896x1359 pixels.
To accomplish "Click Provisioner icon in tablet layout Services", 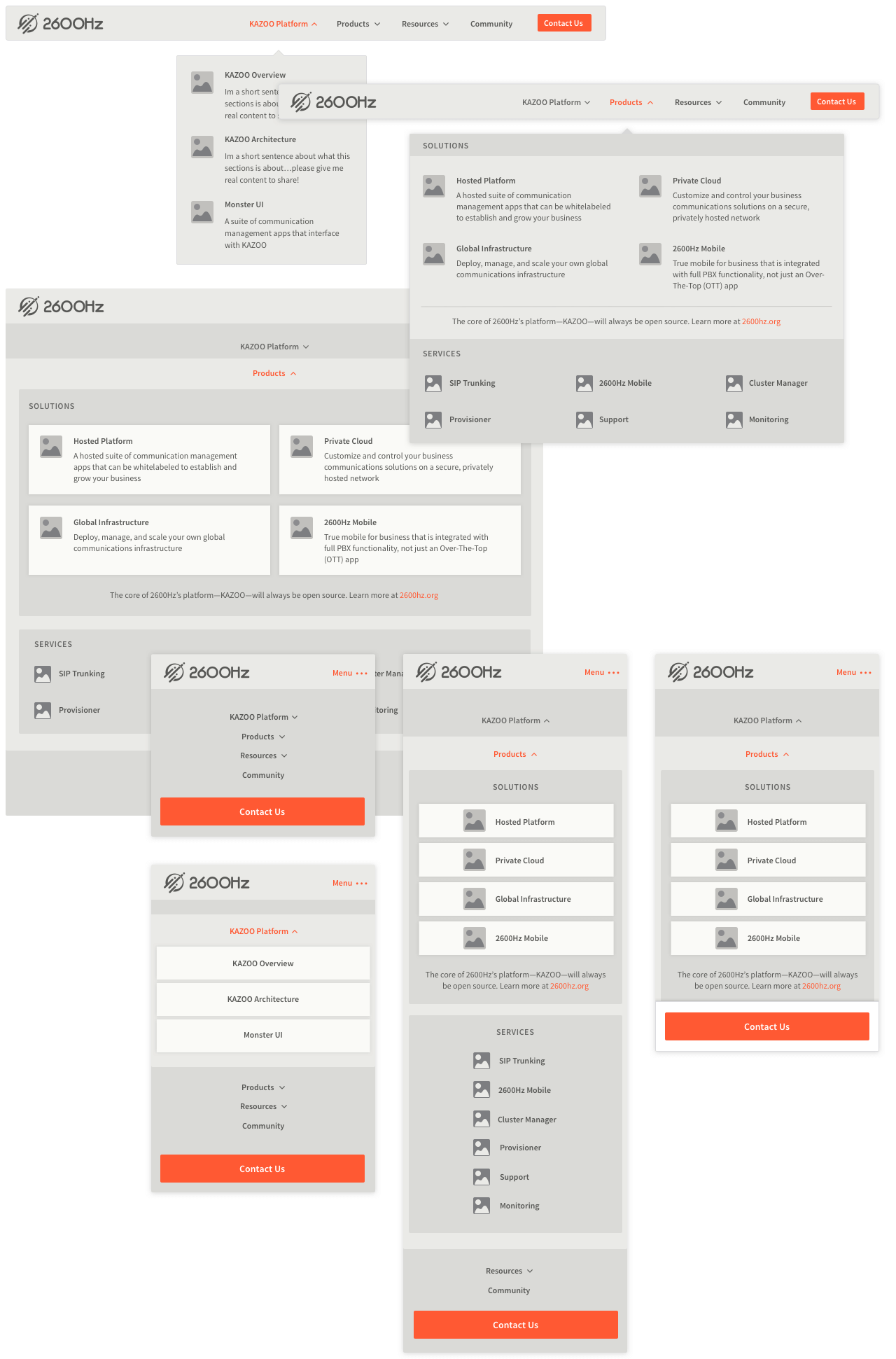I will 43,711.
